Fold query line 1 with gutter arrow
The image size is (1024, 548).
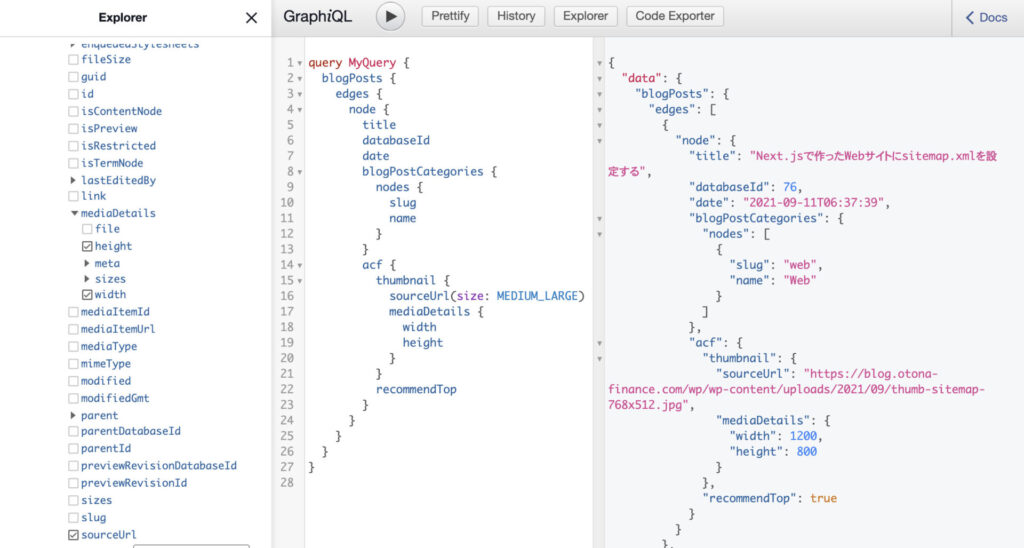tap(300, 63)
